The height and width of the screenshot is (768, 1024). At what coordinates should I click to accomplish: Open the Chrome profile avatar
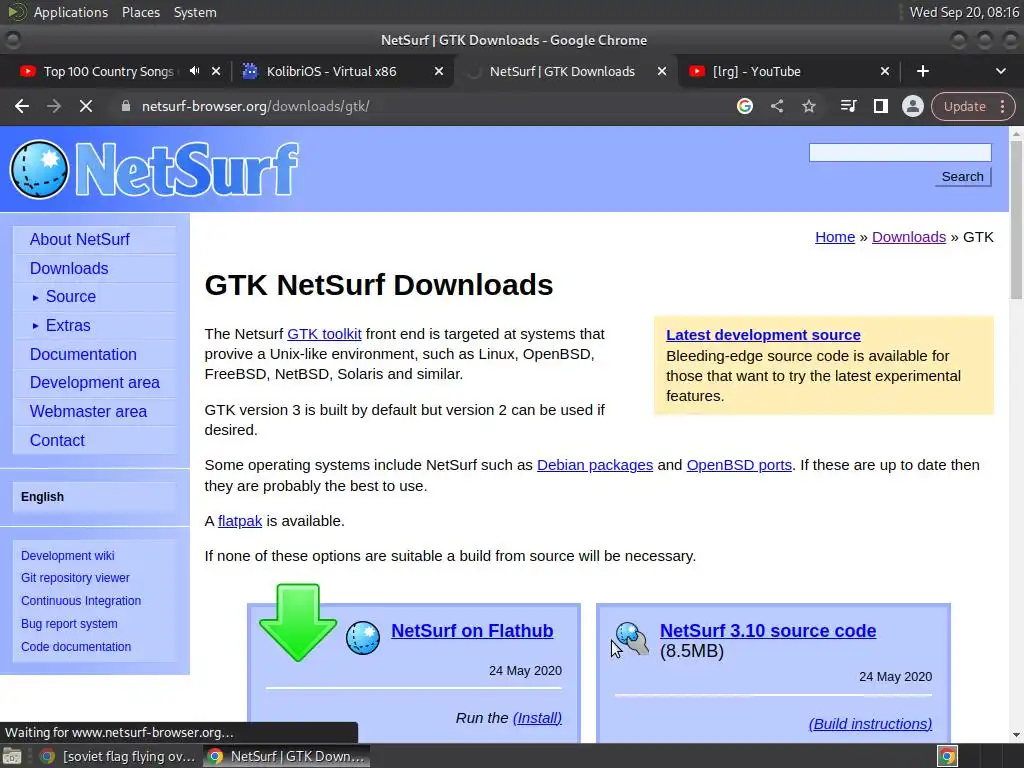tap(912, 106)
